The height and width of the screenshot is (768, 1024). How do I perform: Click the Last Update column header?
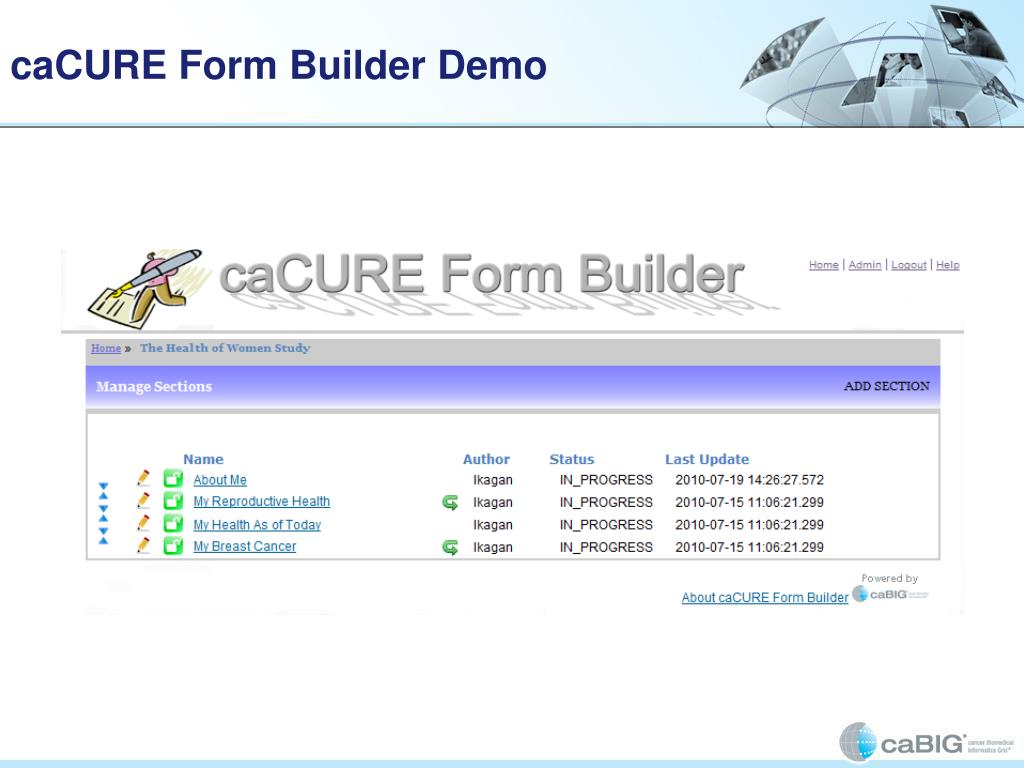coord(707,459)
